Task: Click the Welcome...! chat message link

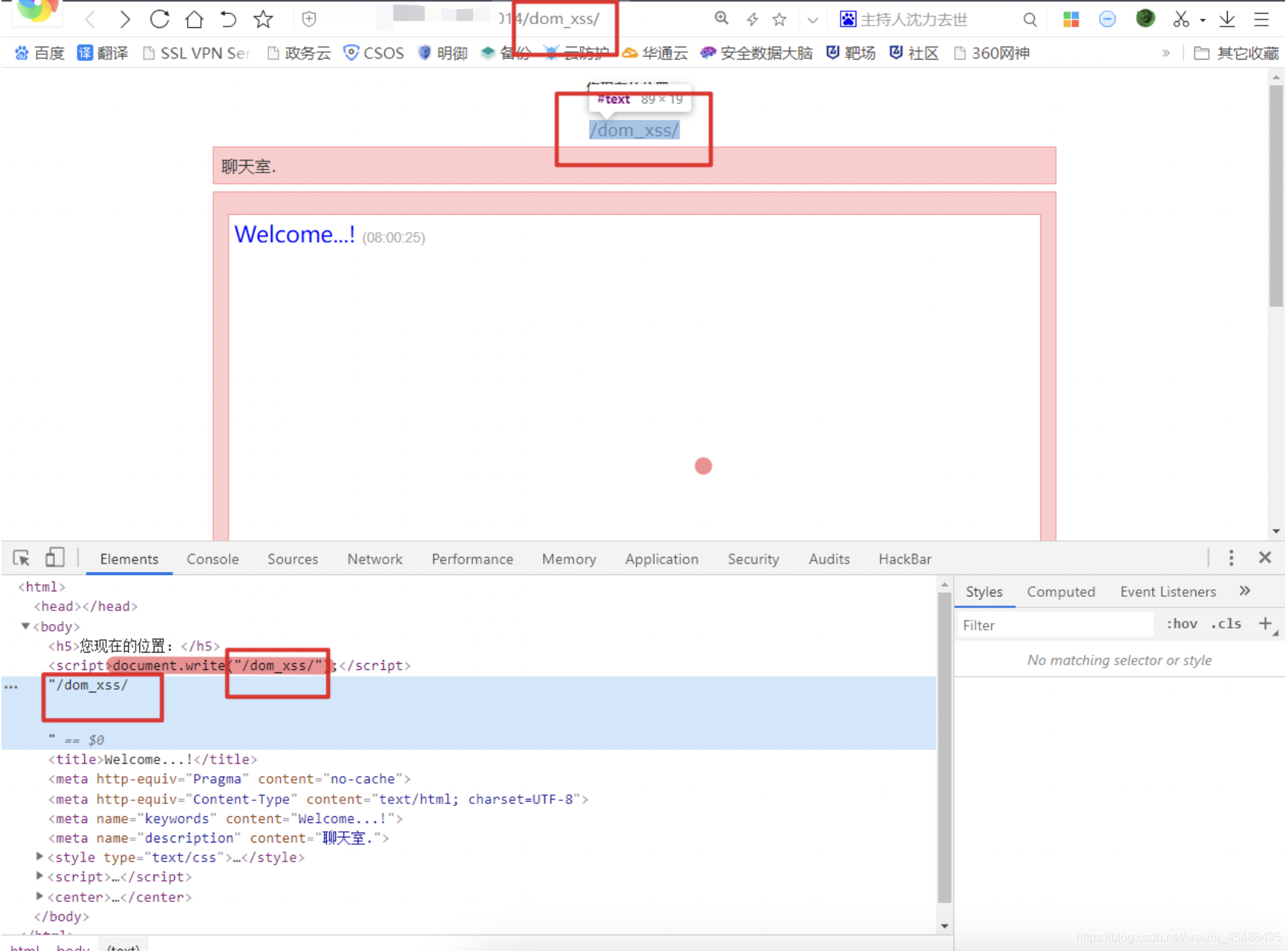Action: click(x=295, y=234)
